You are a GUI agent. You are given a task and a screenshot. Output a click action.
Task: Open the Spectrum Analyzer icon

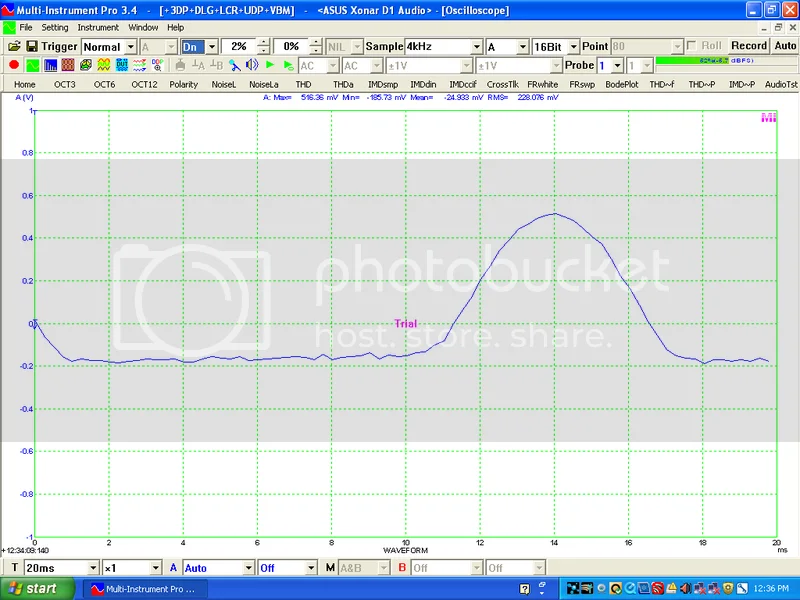click(x=51, y=65)
